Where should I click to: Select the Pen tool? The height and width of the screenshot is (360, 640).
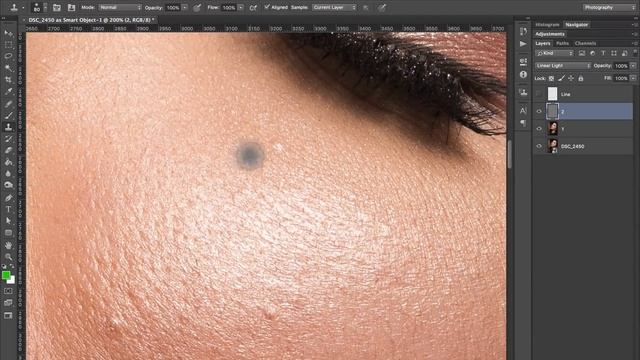(x=8, y=198)
